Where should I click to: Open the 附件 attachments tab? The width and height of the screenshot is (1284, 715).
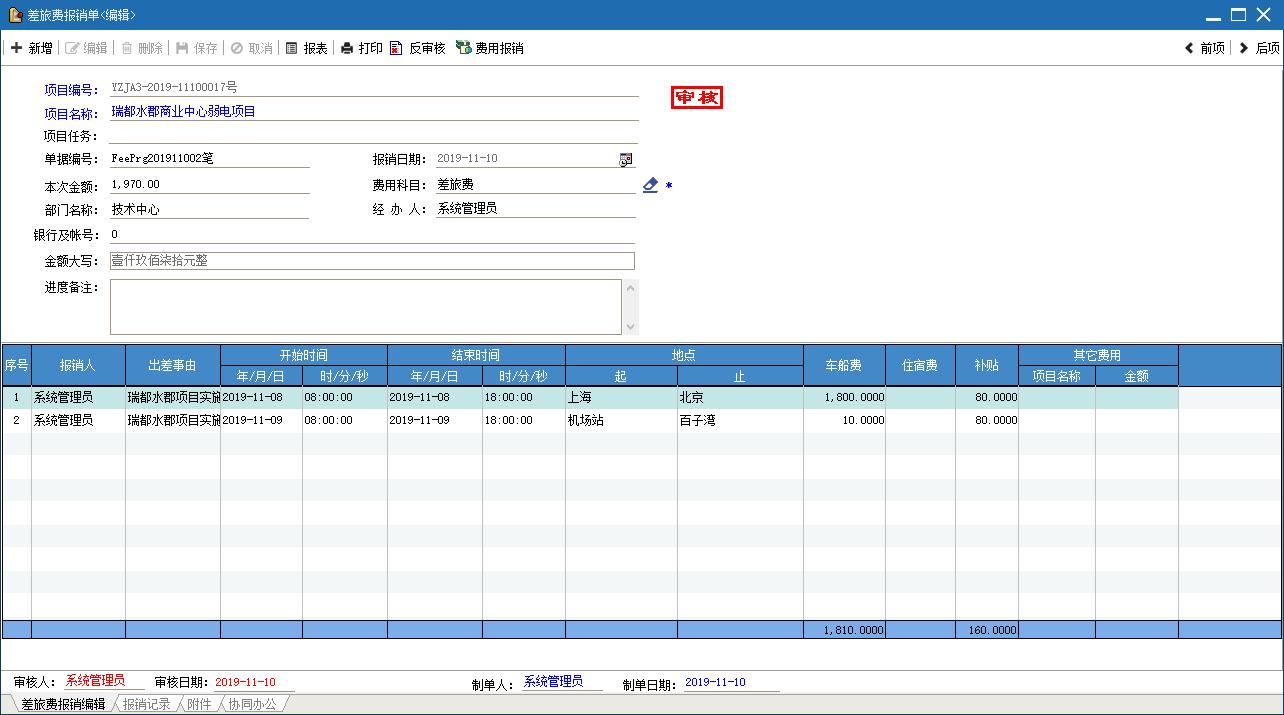(x=199, y=704)
